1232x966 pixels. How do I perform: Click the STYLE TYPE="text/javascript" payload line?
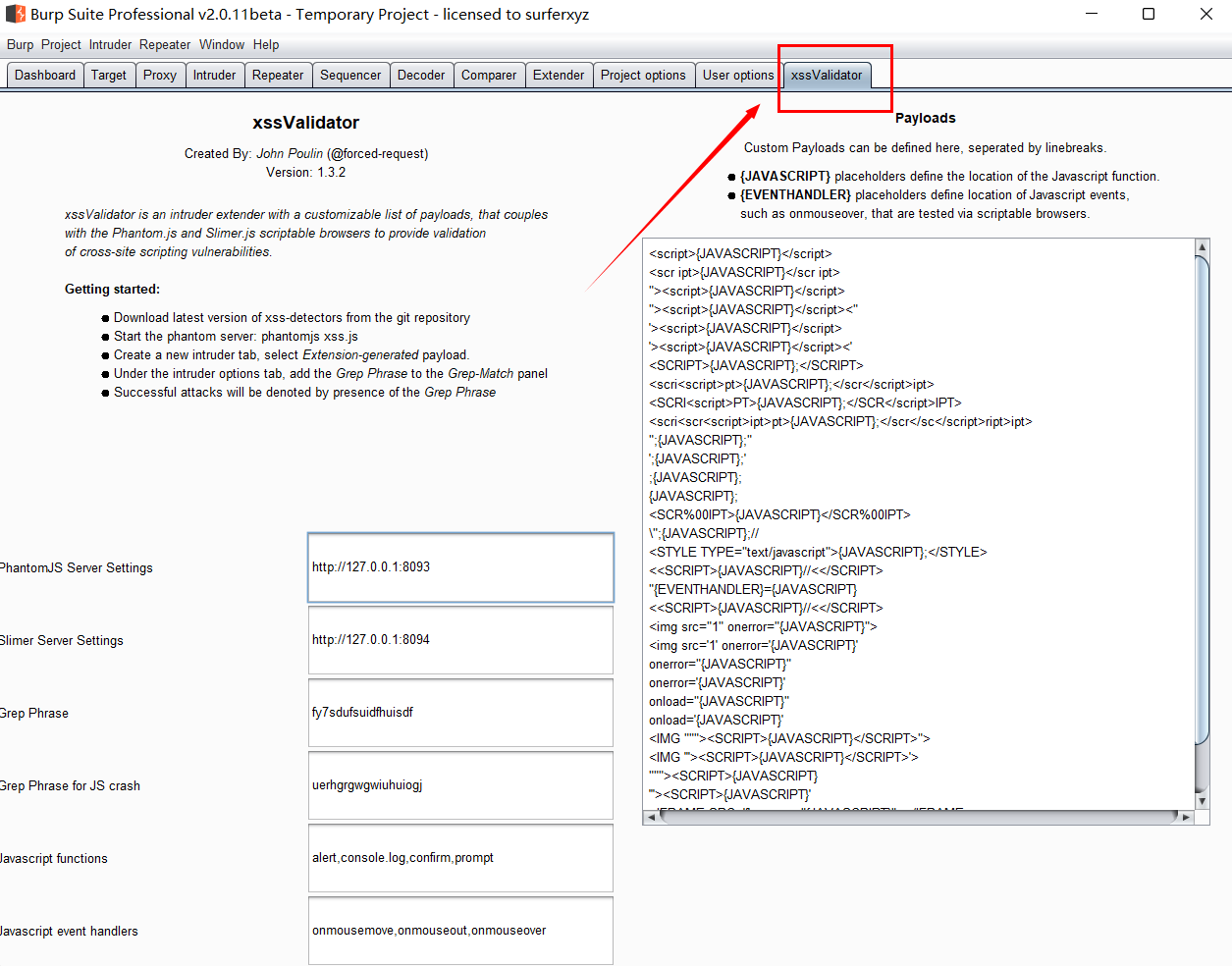pyautogui.click(x=818, y=552)
